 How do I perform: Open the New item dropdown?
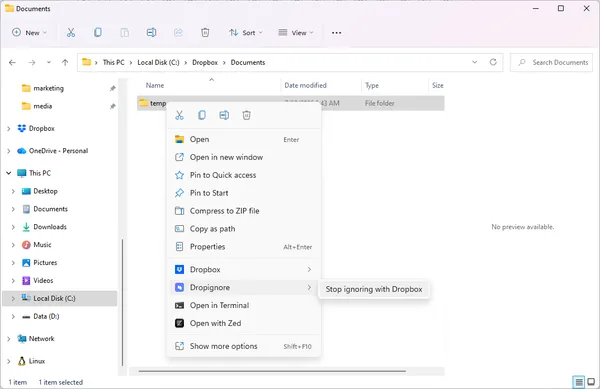pos(29,33)
